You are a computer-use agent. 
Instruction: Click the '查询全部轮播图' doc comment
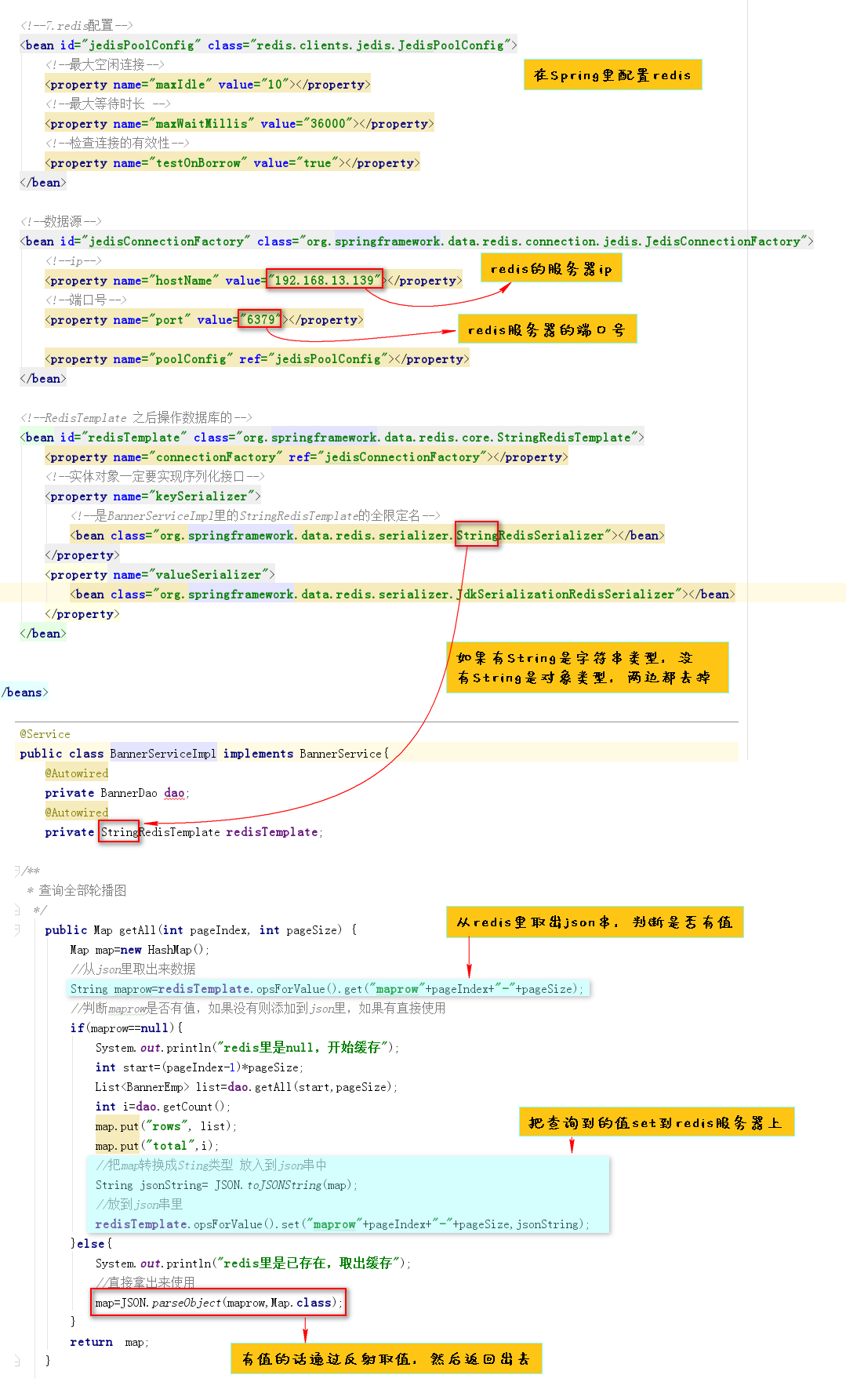pos(82,891)
